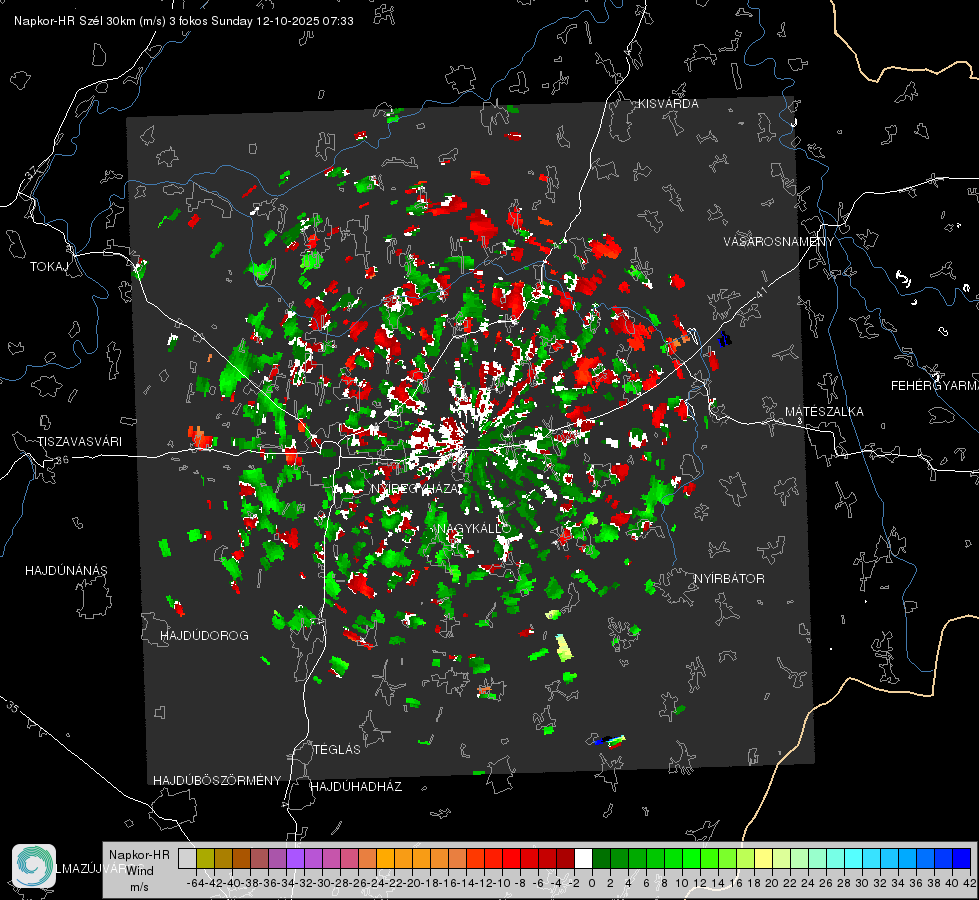The height and width of the screenshot is (900, 979).
Task: Select the FEHÉRGYARMAT city label
Action: (934, 386)
